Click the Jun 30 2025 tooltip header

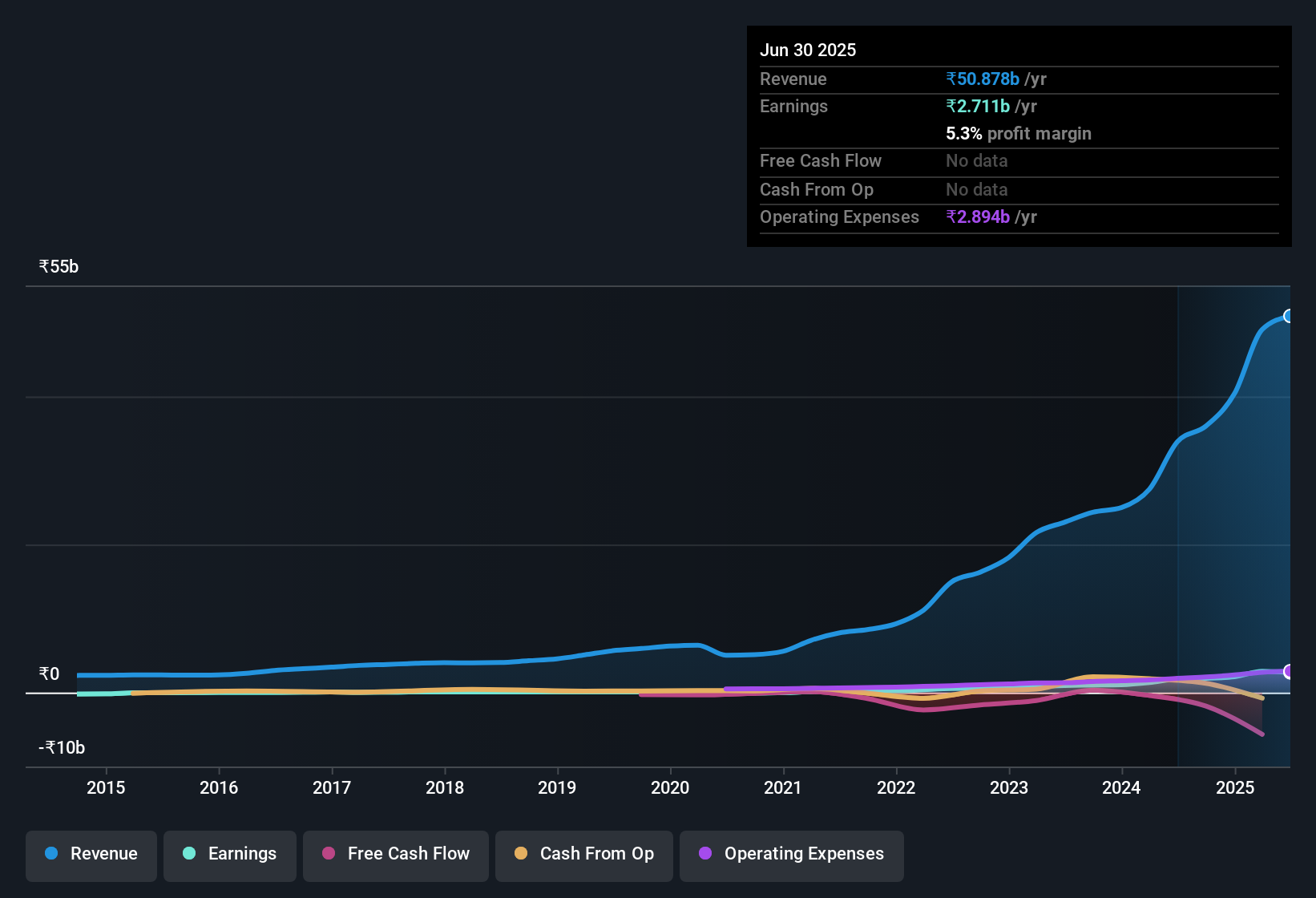point(808,50)
